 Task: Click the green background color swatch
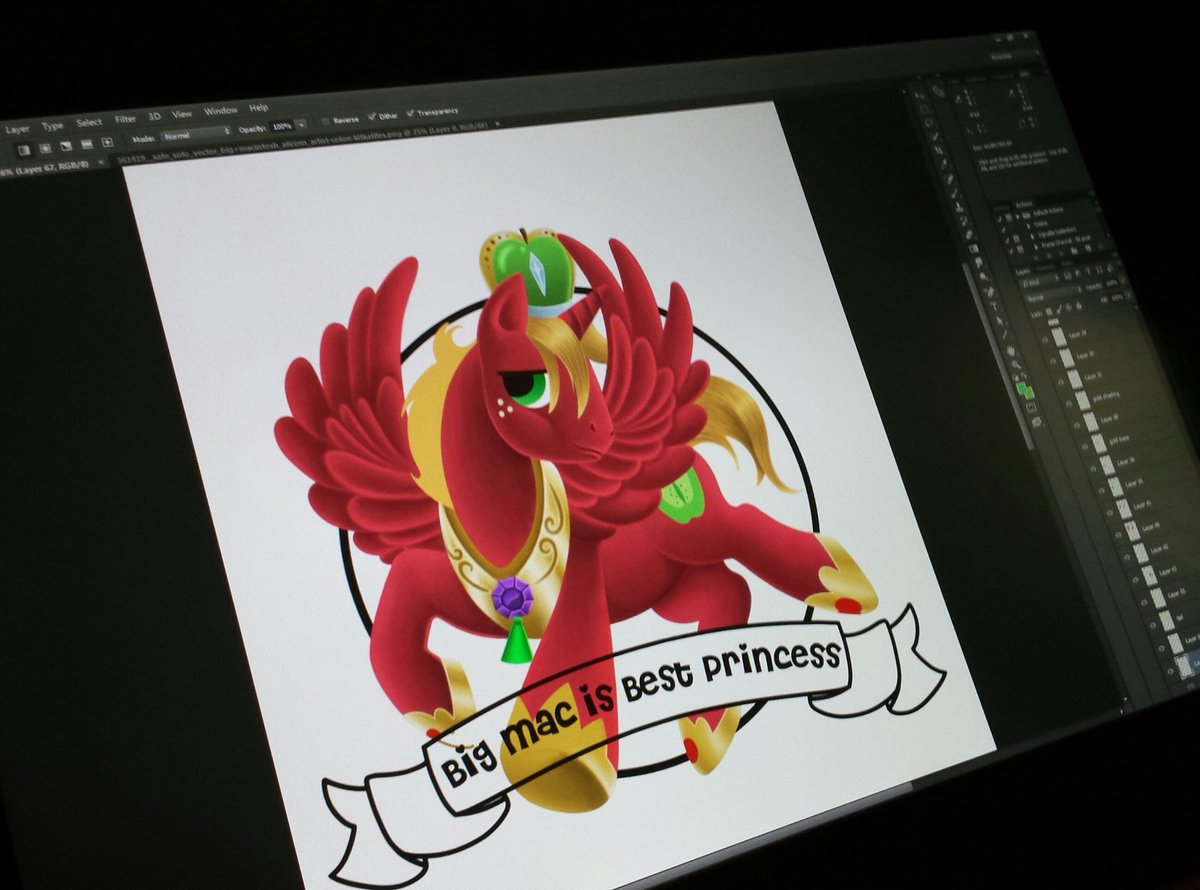1031,394
